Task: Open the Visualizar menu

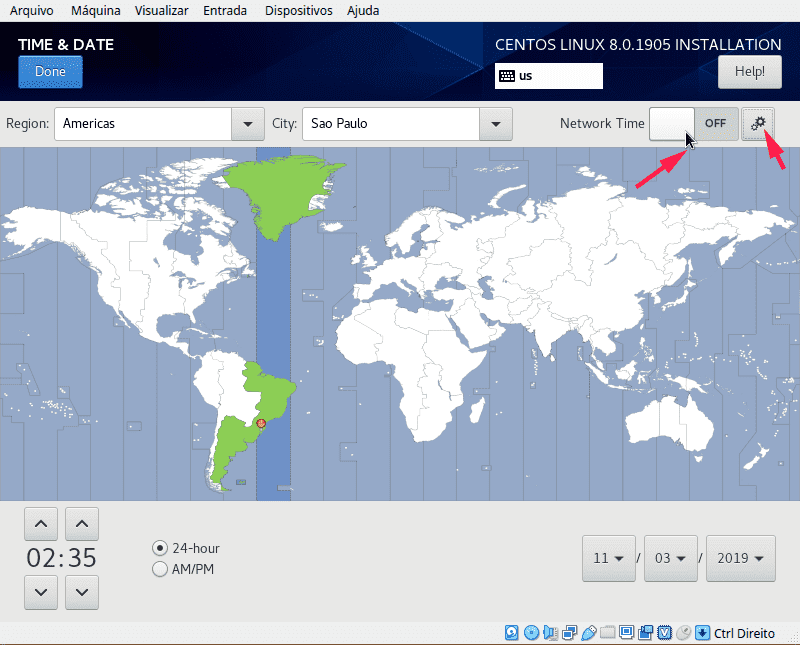Action: [x=161, y=11]
